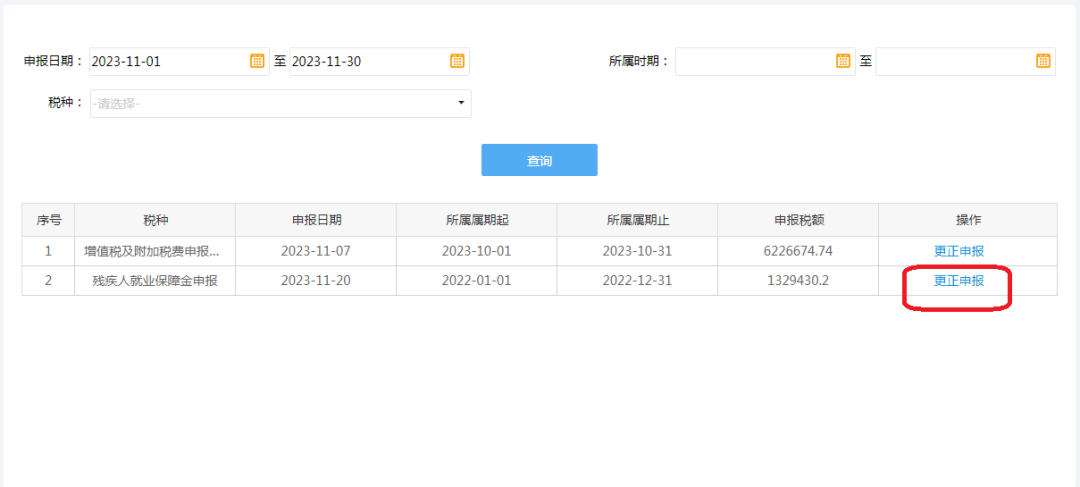
Task: Open calendar for 所属时期 end date
Action: click(x=1043, y=61)
